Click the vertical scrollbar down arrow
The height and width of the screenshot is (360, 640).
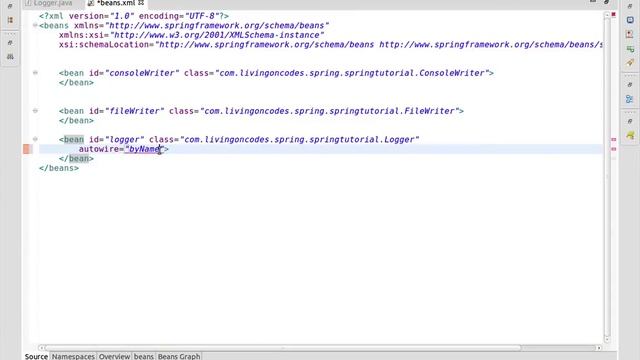[x=607, y=340]
